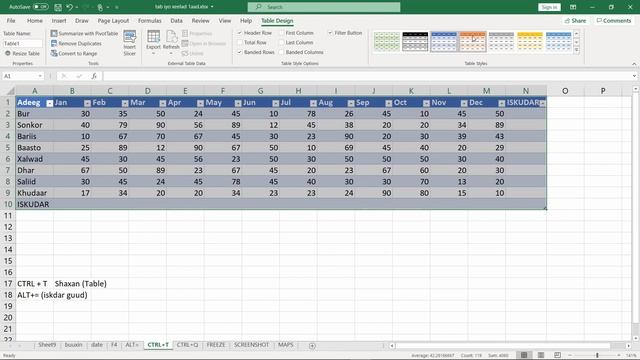Expand the Table Styles gallery More arrow
The height and width of the screenshot is (360, 640).
point(577,50)
